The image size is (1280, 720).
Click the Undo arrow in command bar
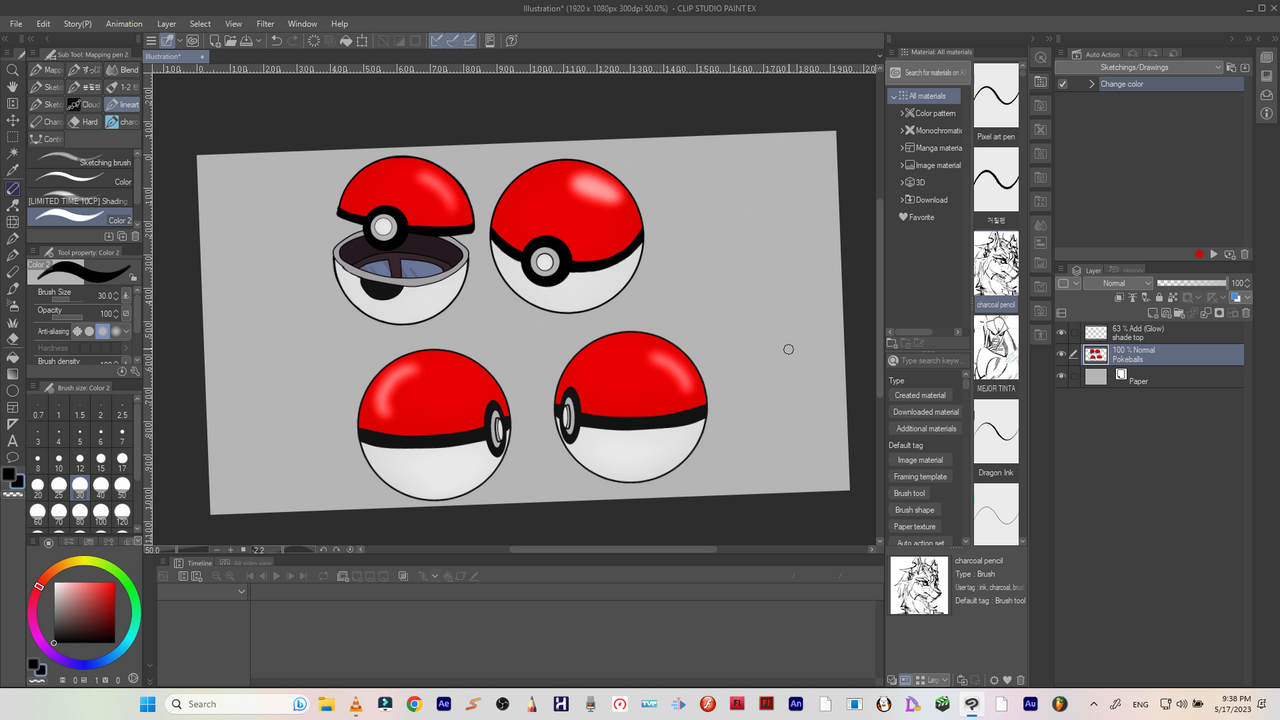276,41
